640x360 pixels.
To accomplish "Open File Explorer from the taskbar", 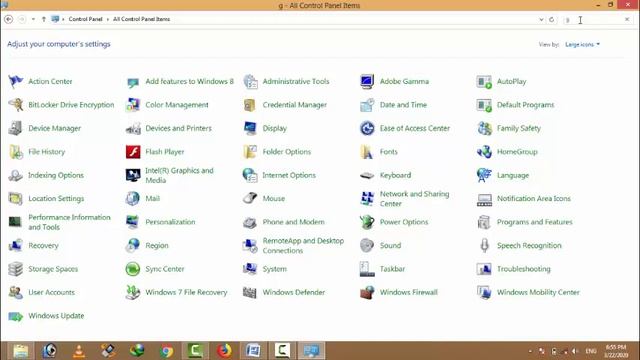I will click(x=20, y=351).
